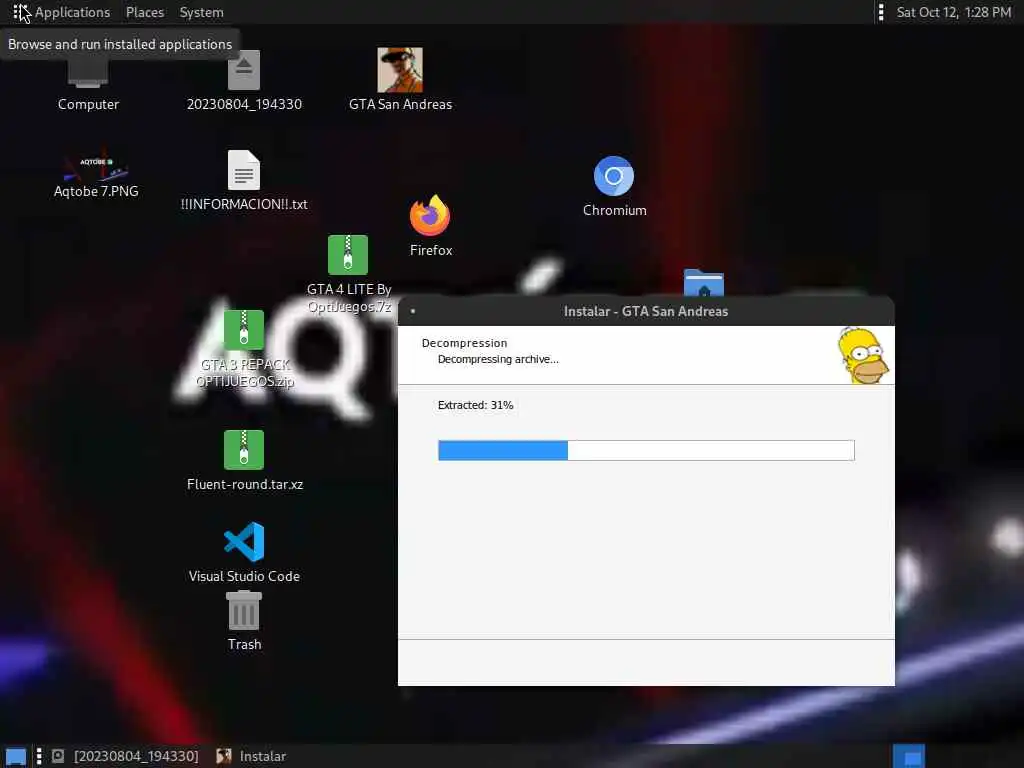Select the Firefox desktop icon

click(x=430, y=225)
